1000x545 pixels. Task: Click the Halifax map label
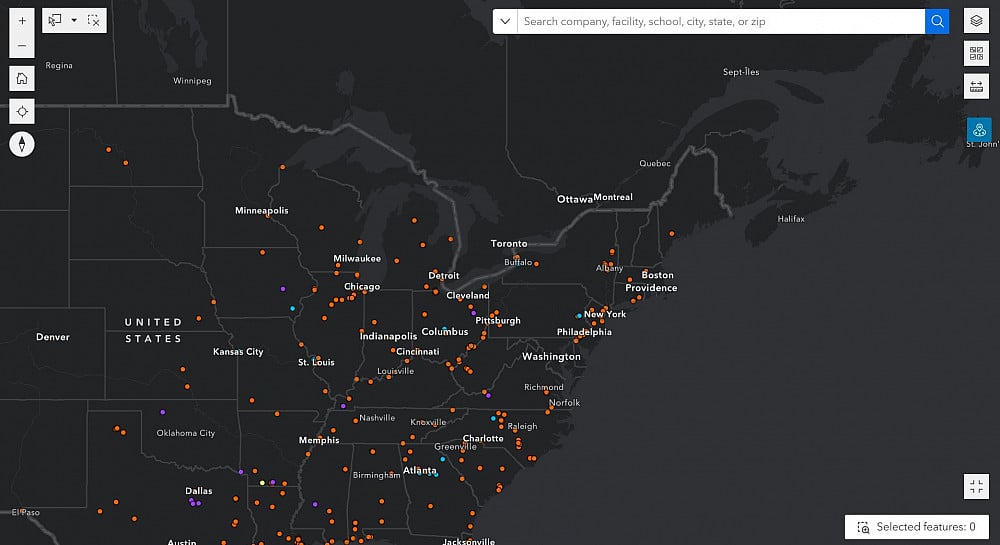791,219
